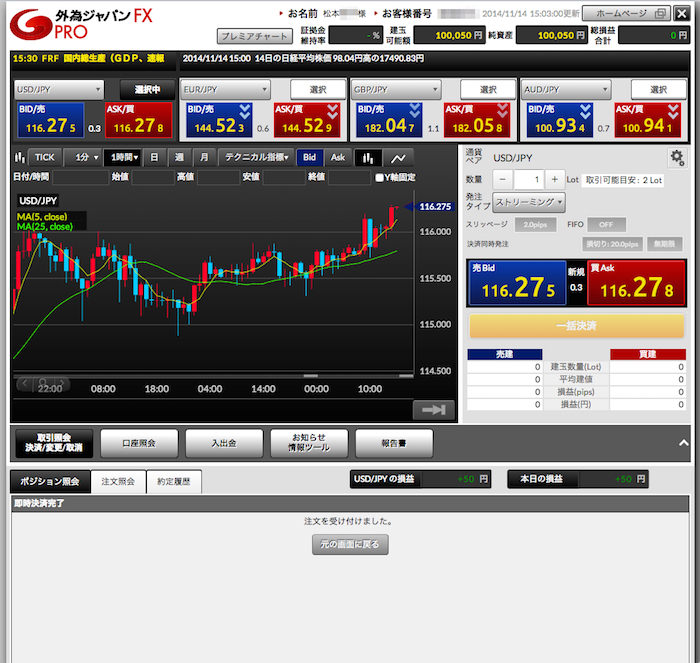Click EUR/JPY ASK/買 tile 144.529
The image size is (700, 663).
click(307, 120)
